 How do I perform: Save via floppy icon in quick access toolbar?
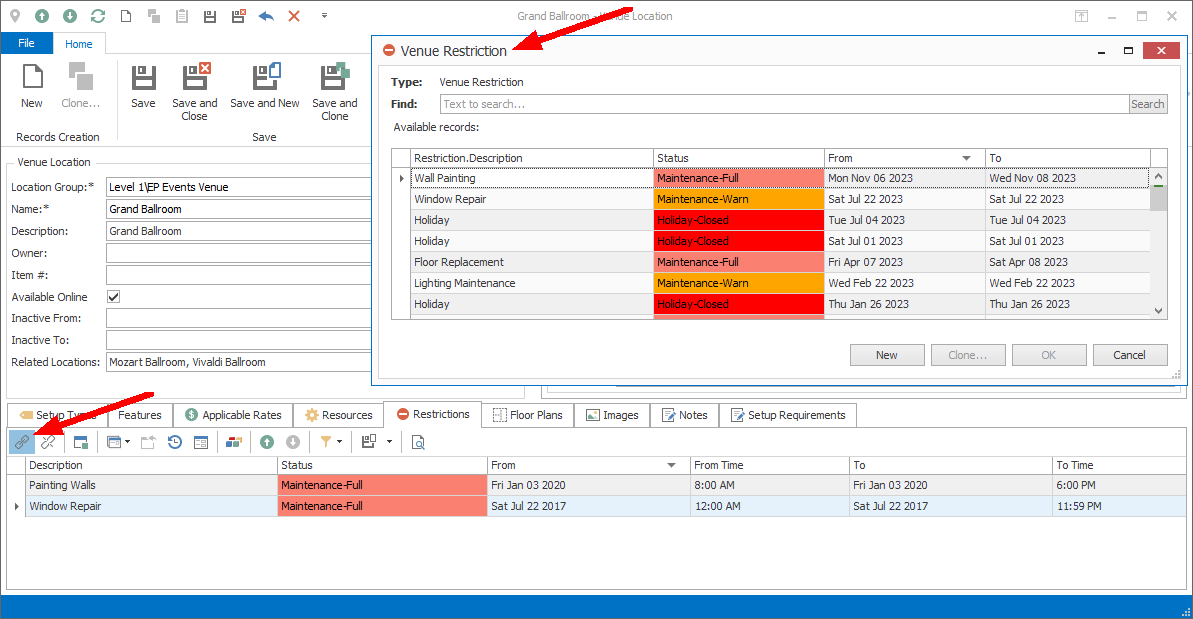point(209,15)
